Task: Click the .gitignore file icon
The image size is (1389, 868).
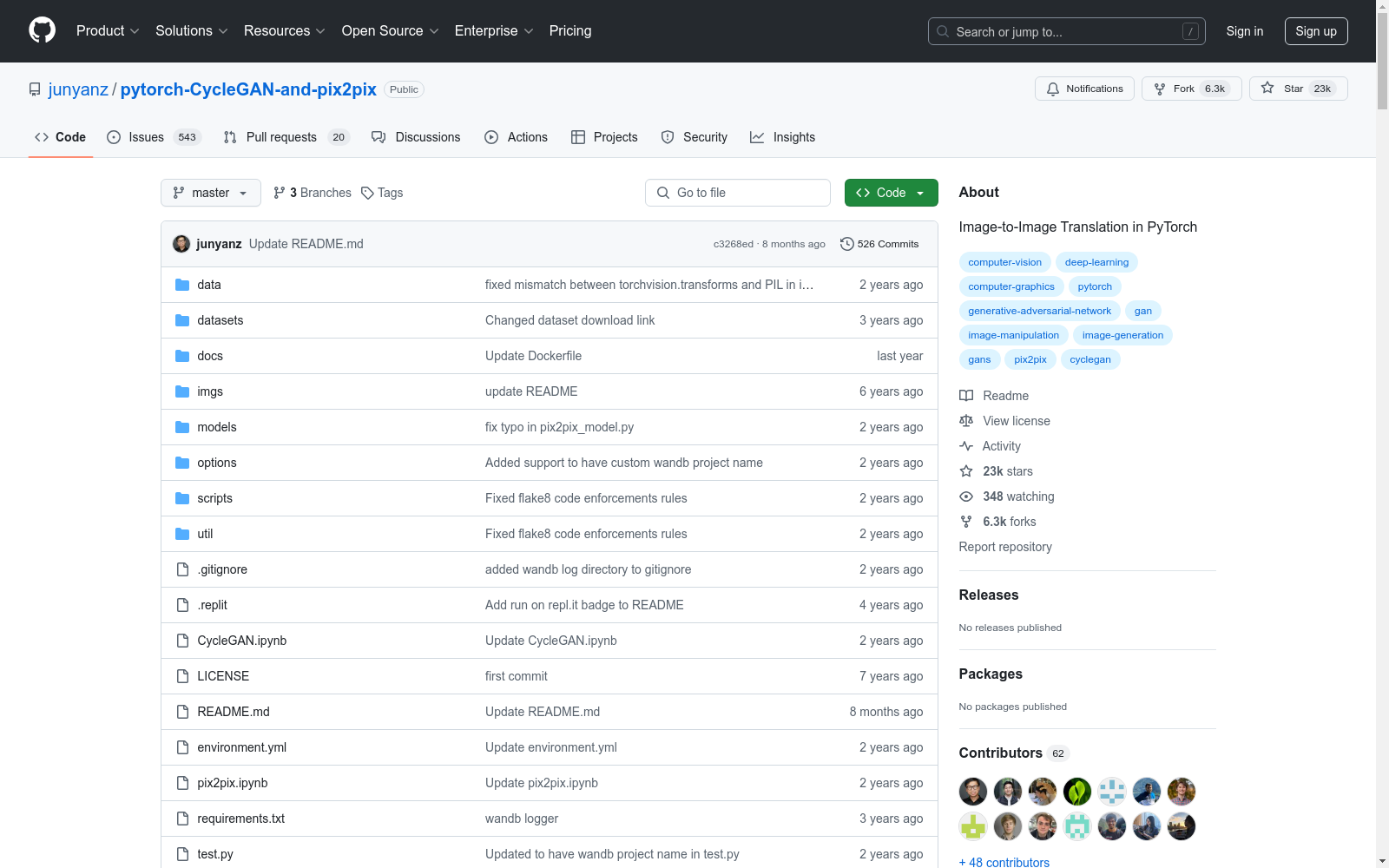Action: tap(182, 569)
